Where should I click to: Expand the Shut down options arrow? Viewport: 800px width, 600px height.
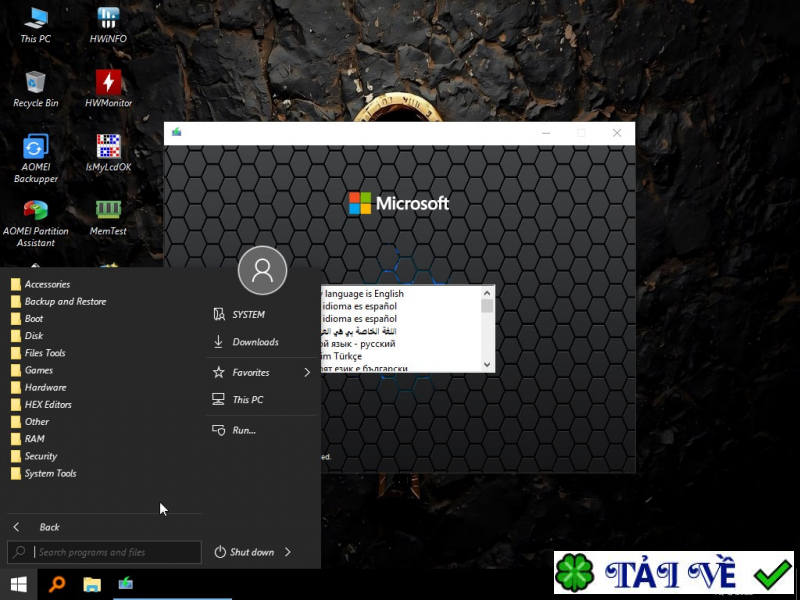pos(288,552)
